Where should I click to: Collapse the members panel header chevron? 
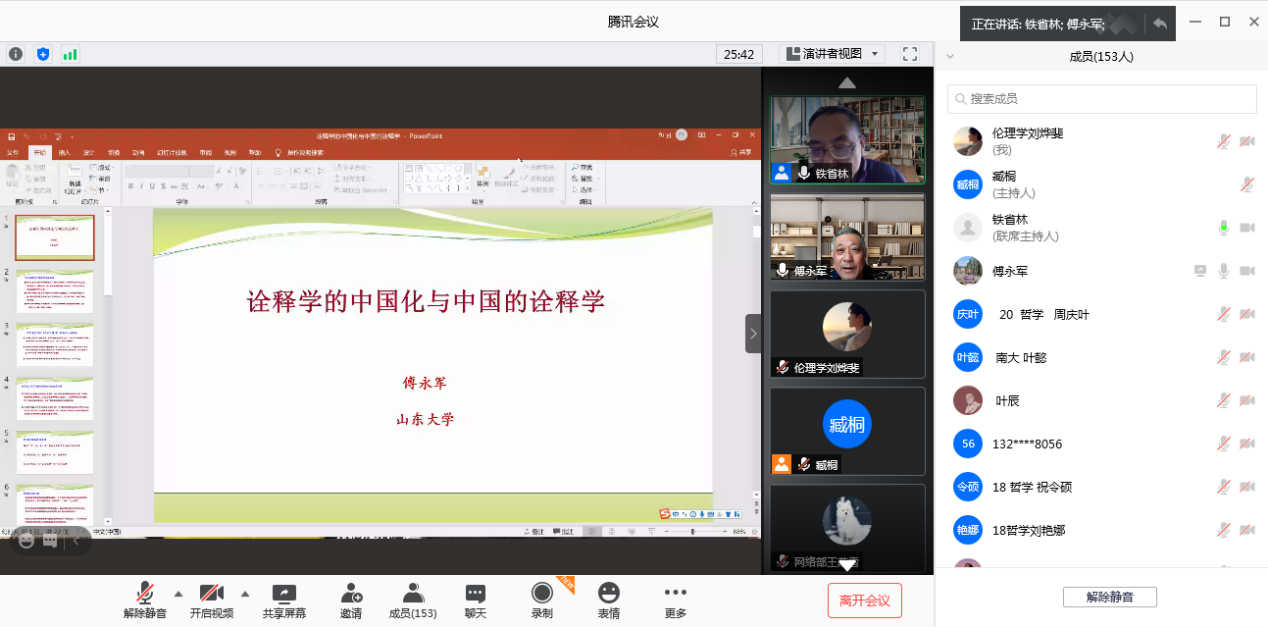[x=950, y=57]
